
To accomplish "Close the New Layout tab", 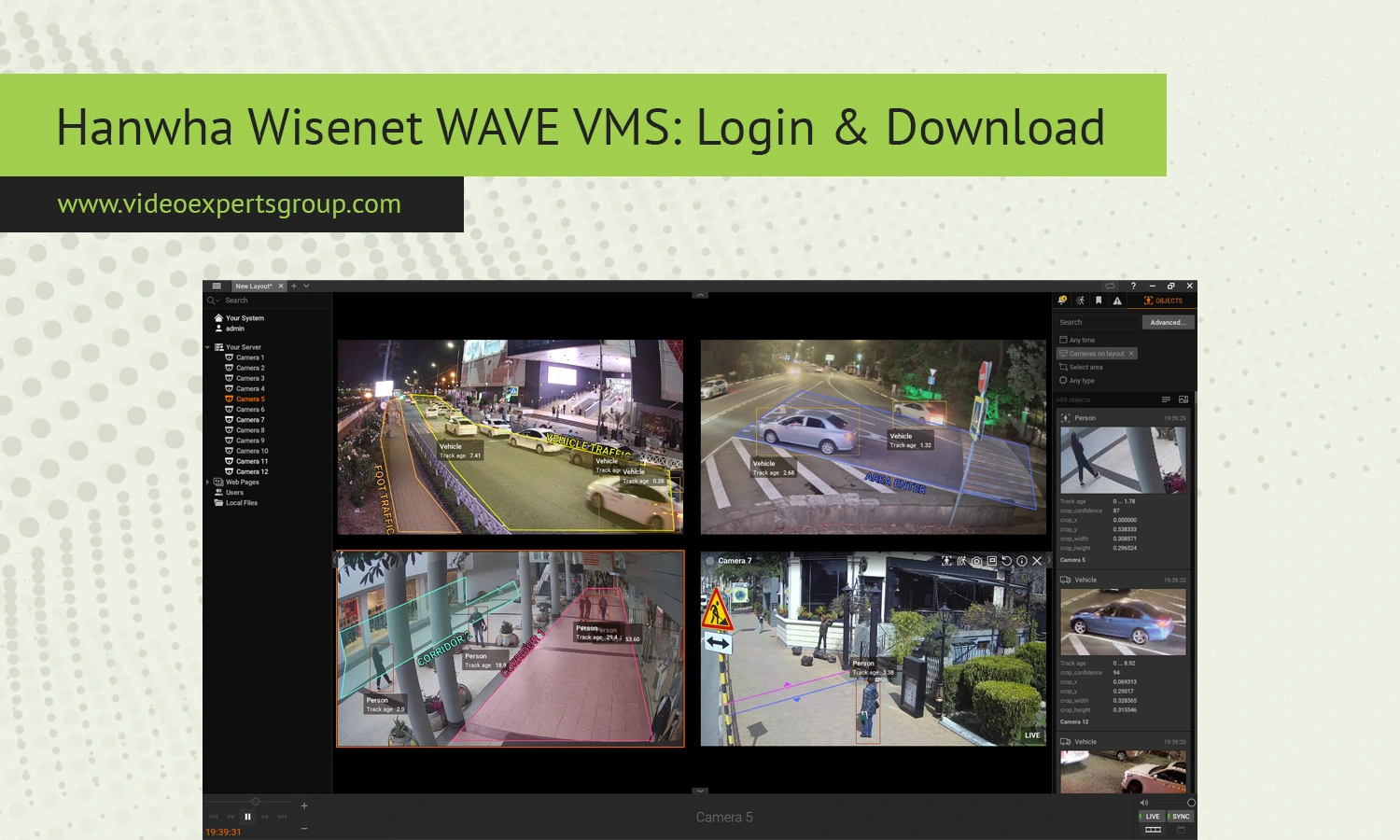I will (x=281, y=287).
